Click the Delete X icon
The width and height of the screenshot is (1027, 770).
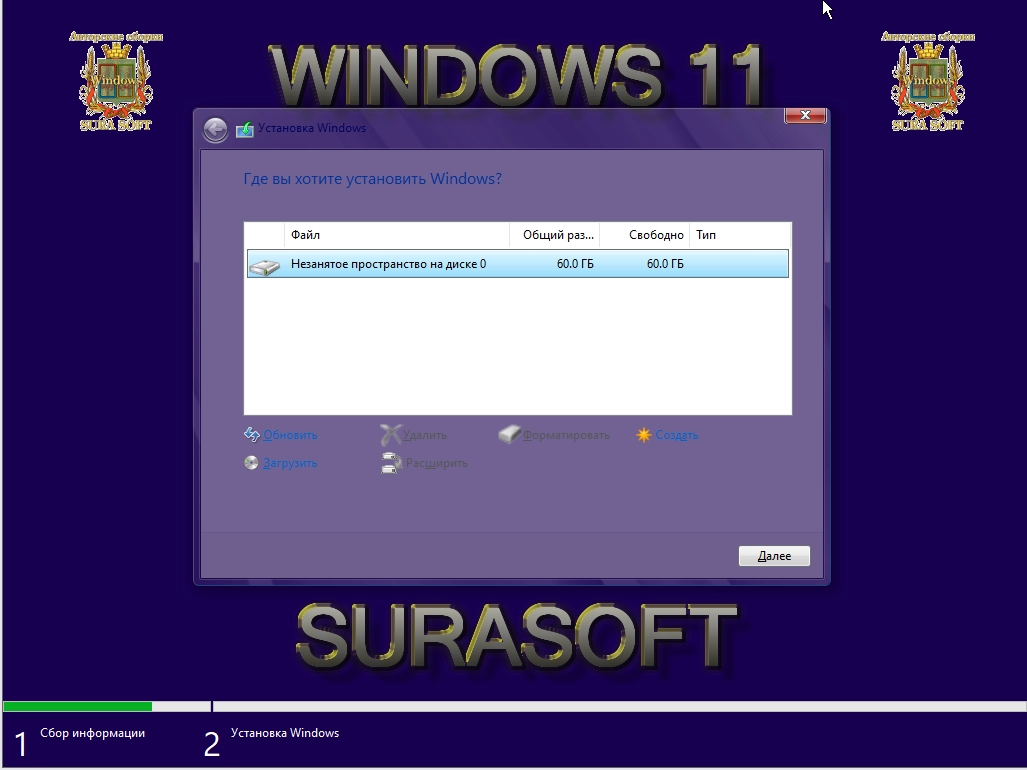coord(390,434)
